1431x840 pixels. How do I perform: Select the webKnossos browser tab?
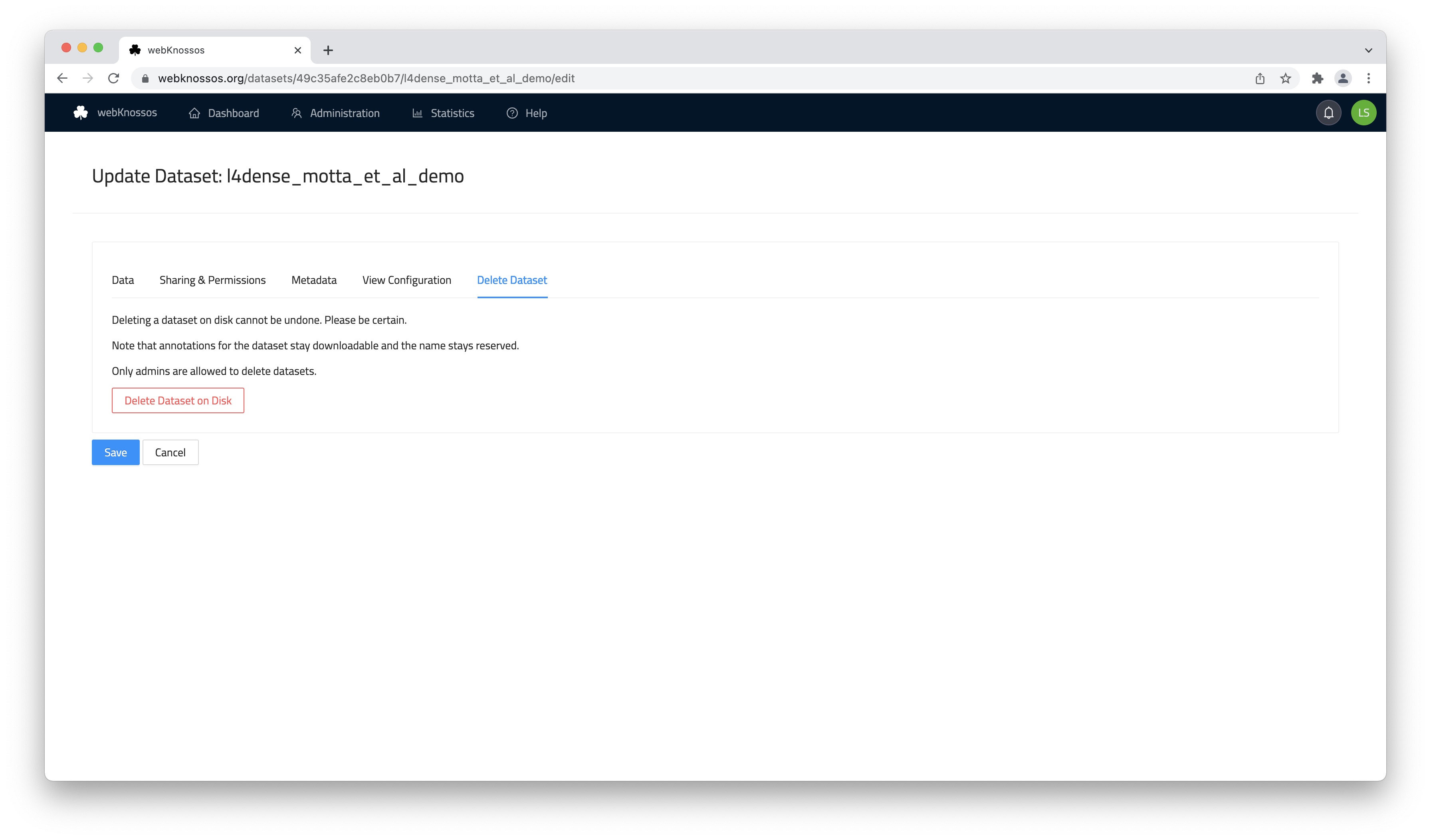(x=215, y=50)
